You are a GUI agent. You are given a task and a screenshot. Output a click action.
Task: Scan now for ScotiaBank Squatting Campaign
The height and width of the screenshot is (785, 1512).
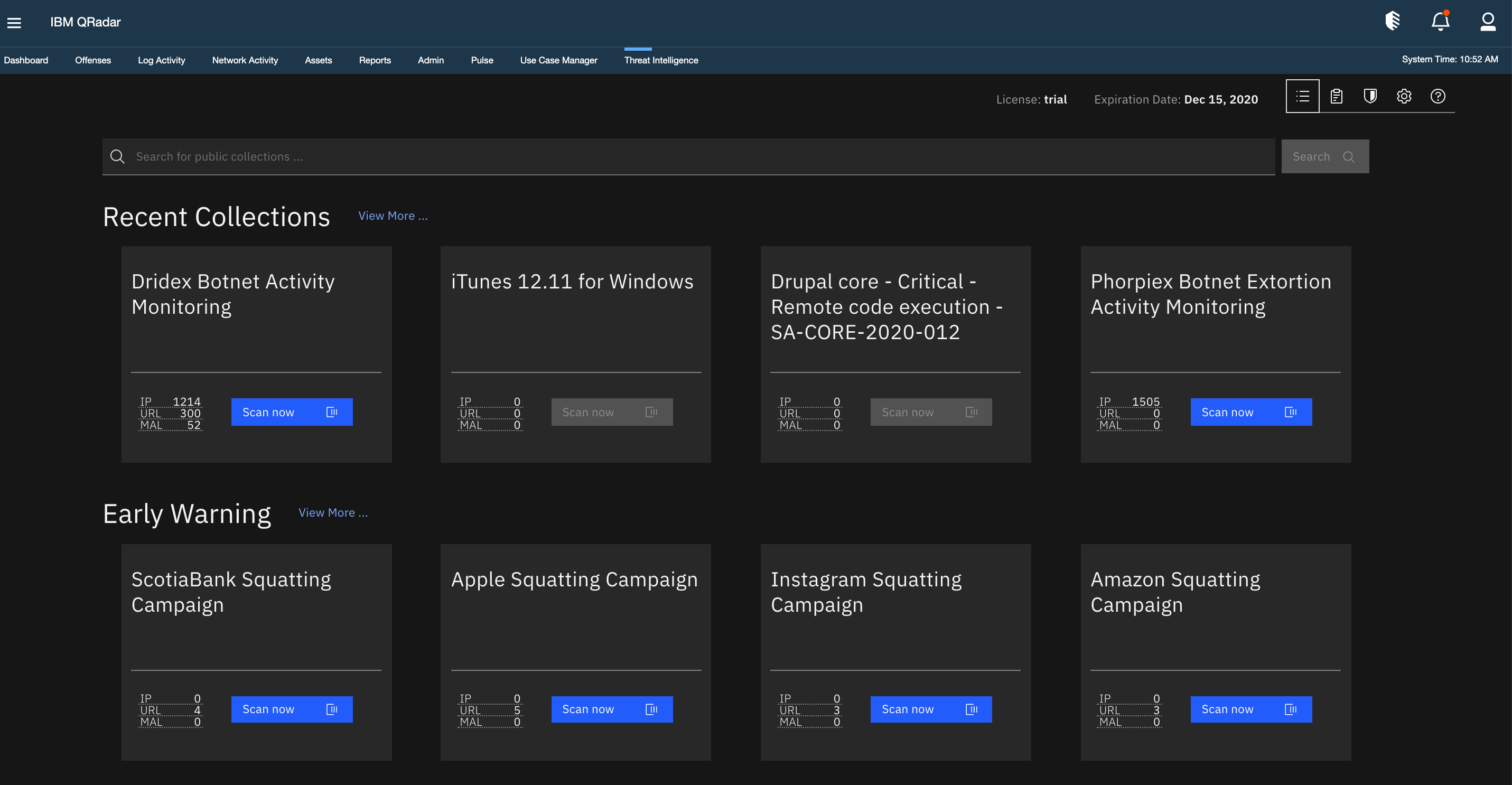click(x=292, y=709)
